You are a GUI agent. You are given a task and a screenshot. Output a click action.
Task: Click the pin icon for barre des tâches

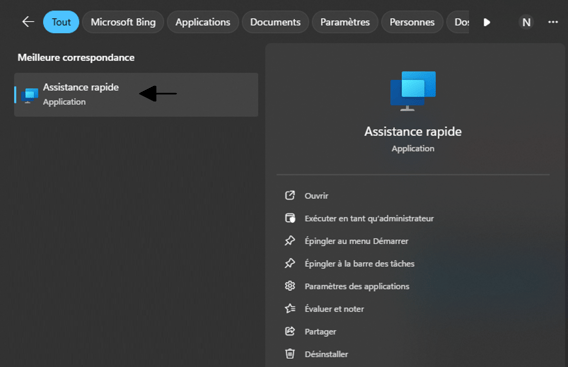pos(290,263)
